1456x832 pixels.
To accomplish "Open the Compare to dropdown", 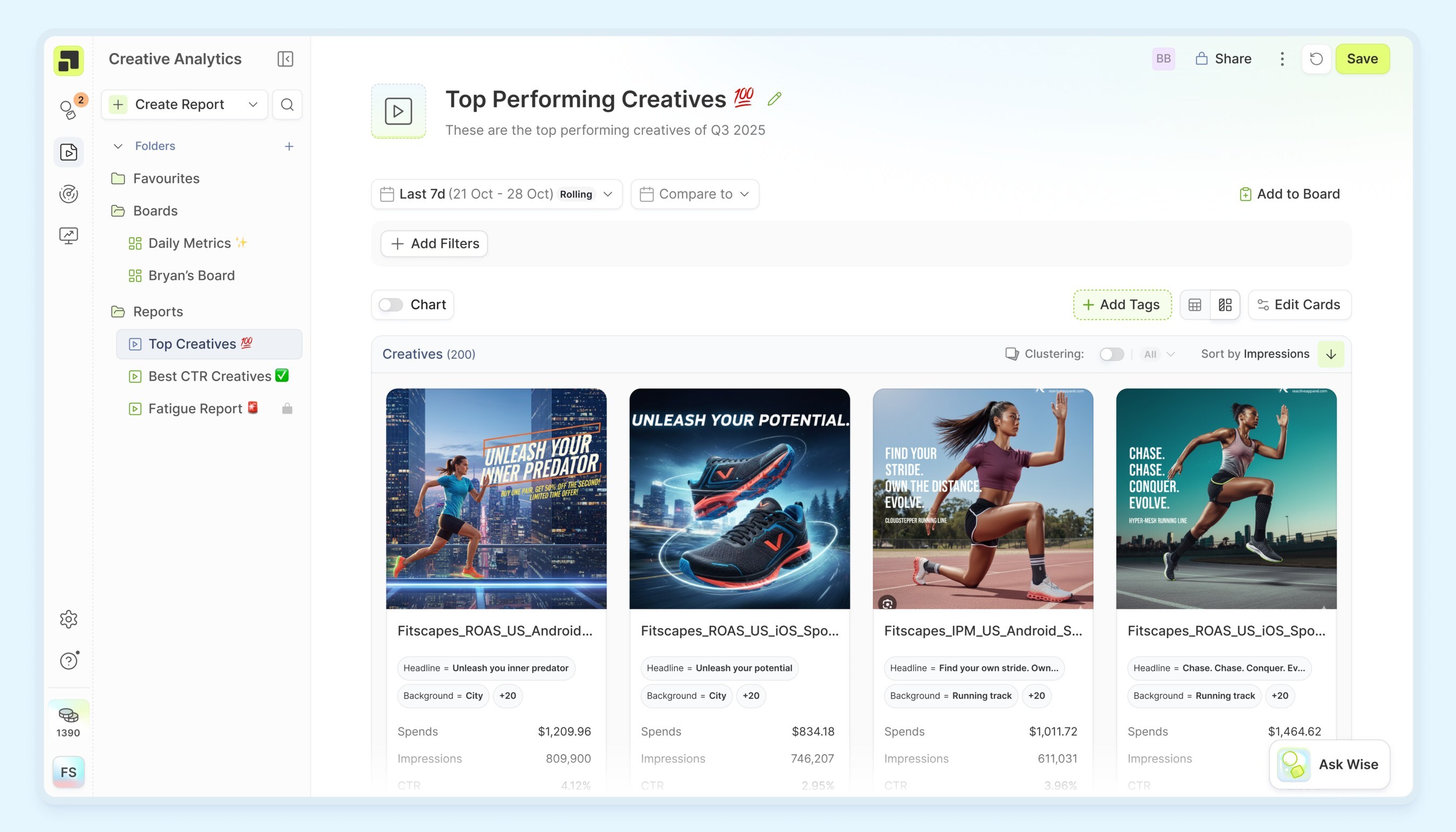I will coord(695,194).
